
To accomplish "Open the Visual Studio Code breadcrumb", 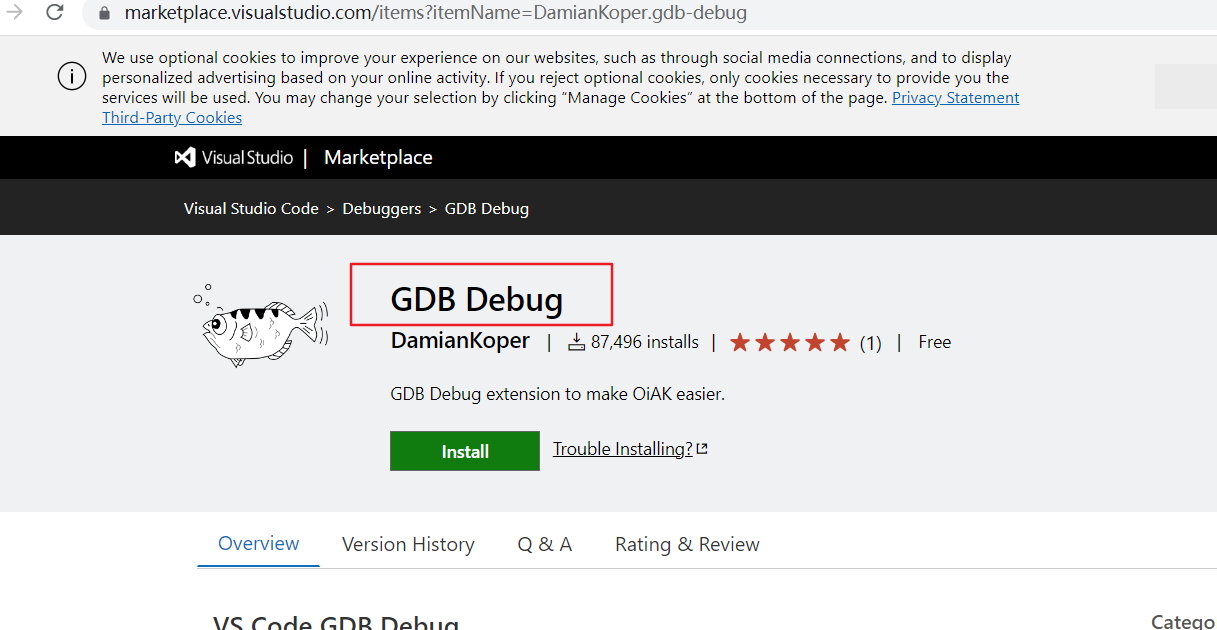I will [x=251, y=209].
